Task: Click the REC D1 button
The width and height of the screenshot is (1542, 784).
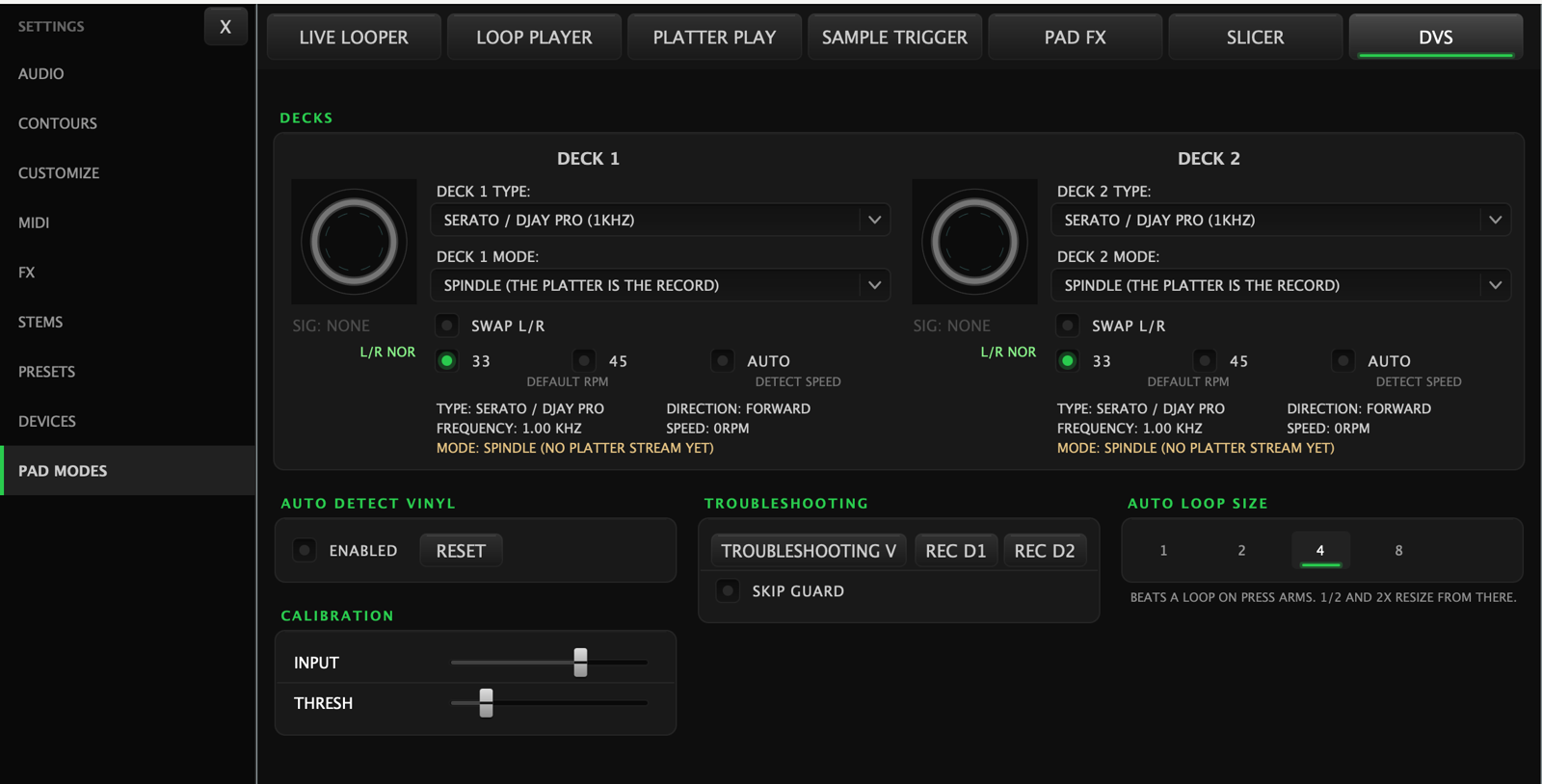Action: click(956, 551)
